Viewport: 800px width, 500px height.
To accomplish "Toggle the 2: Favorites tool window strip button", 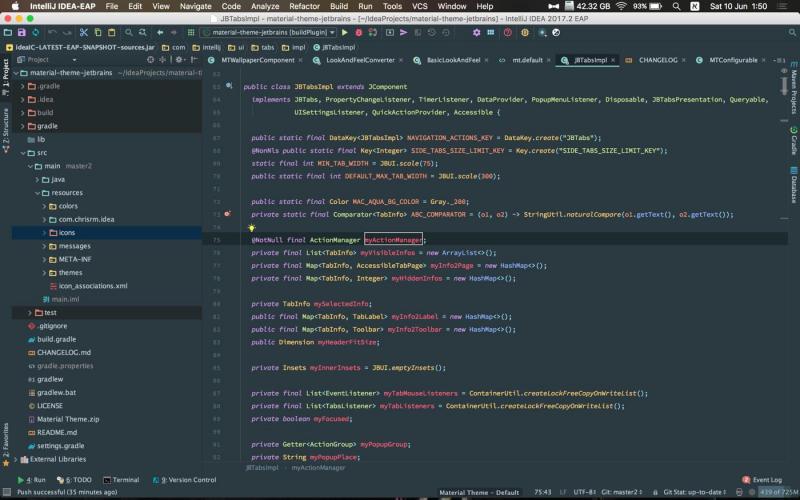I will [x=6, y=444].
